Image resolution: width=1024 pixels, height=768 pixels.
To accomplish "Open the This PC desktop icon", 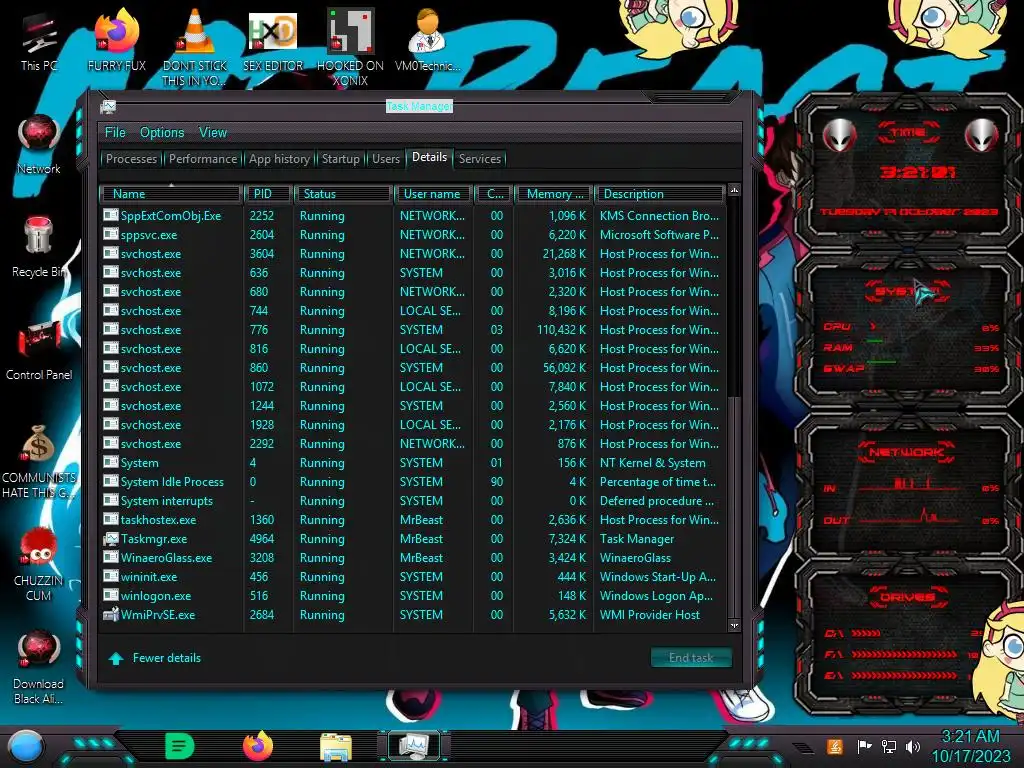I will pos(39,40).
